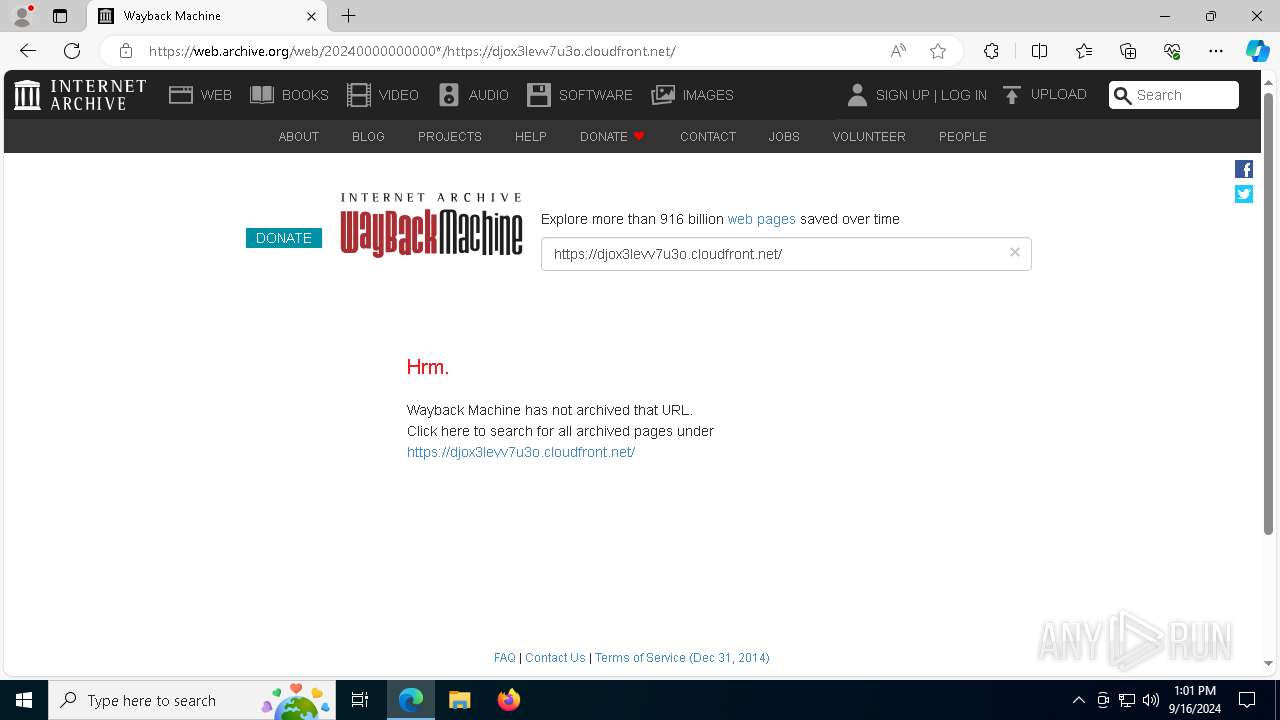Click the Wayback Machine logo
The width and height of the screenshot is (1280, 720).
[431, 225]
